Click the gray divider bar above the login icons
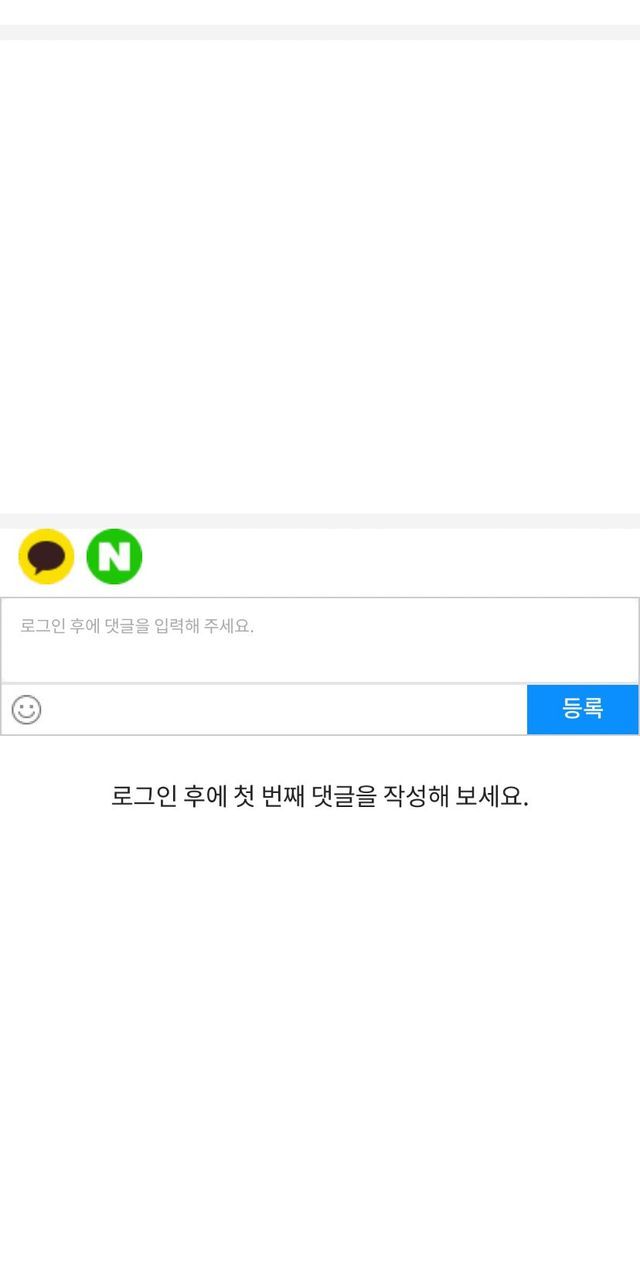 pos(320,521)
